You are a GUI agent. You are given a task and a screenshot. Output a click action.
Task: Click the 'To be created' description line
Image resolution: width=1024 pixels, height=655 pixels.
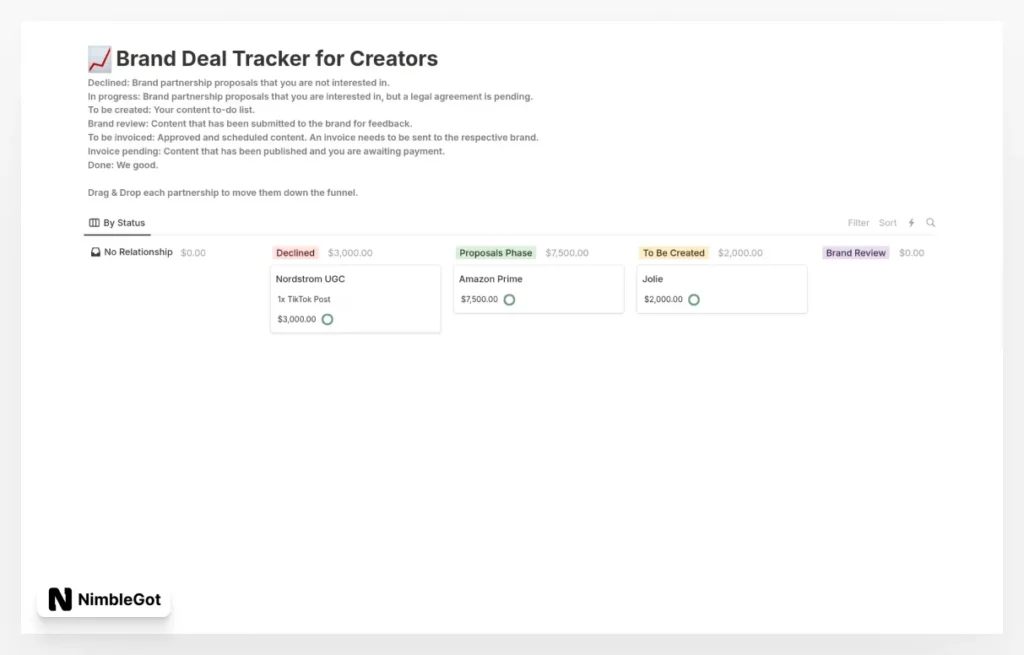pos(171,110)
